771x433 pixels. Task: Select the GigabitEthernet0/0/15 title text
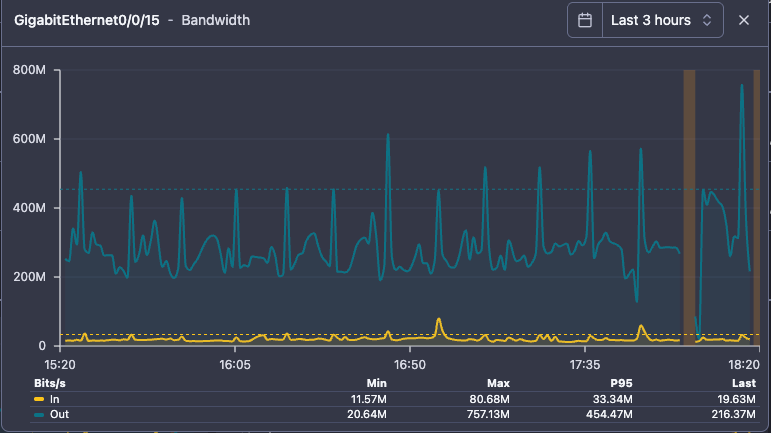point(87,20)
